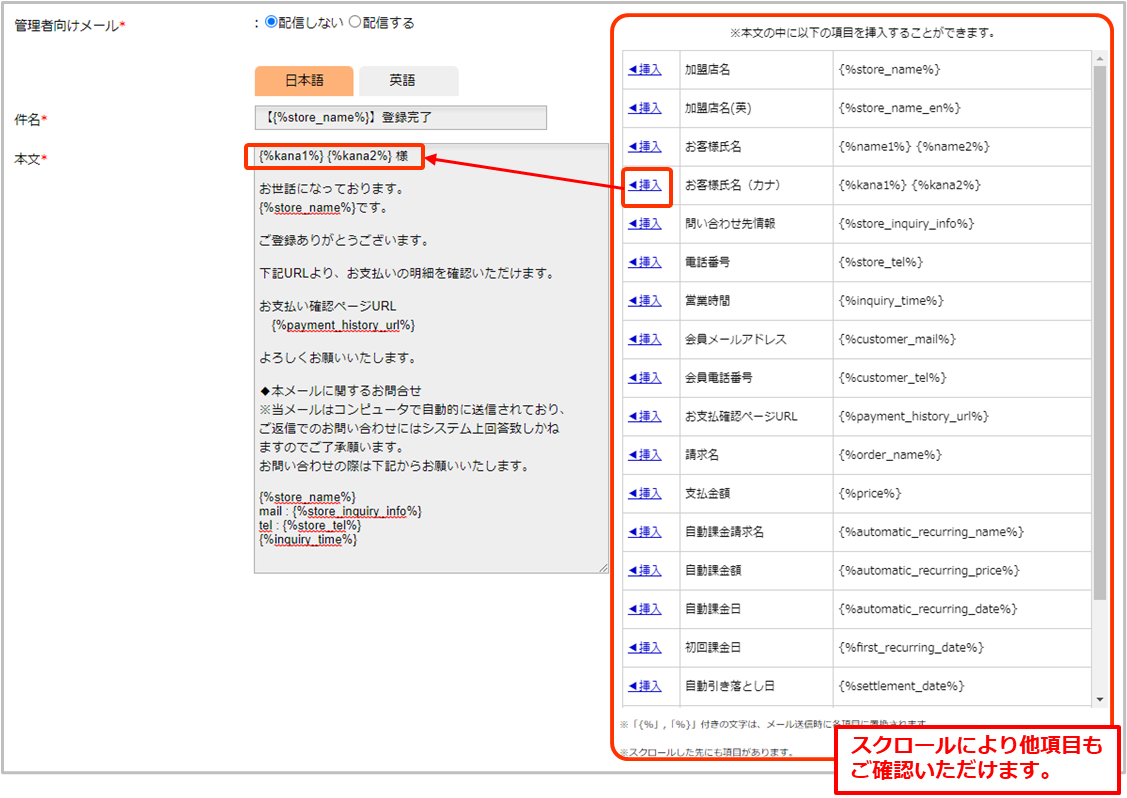Select the 配信する radio button
1127x798 pixels.
[x=354, y=23]
